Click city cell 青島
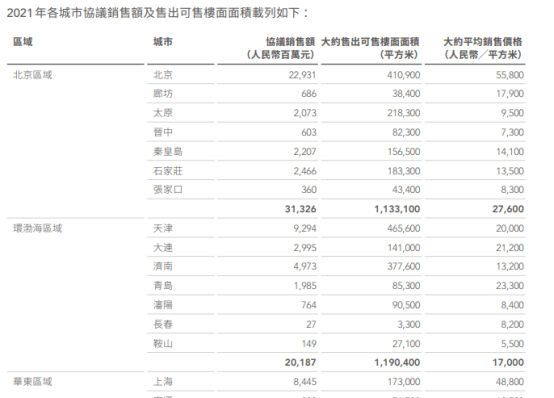Screen dimensions: 554x398 coord(163,286)
